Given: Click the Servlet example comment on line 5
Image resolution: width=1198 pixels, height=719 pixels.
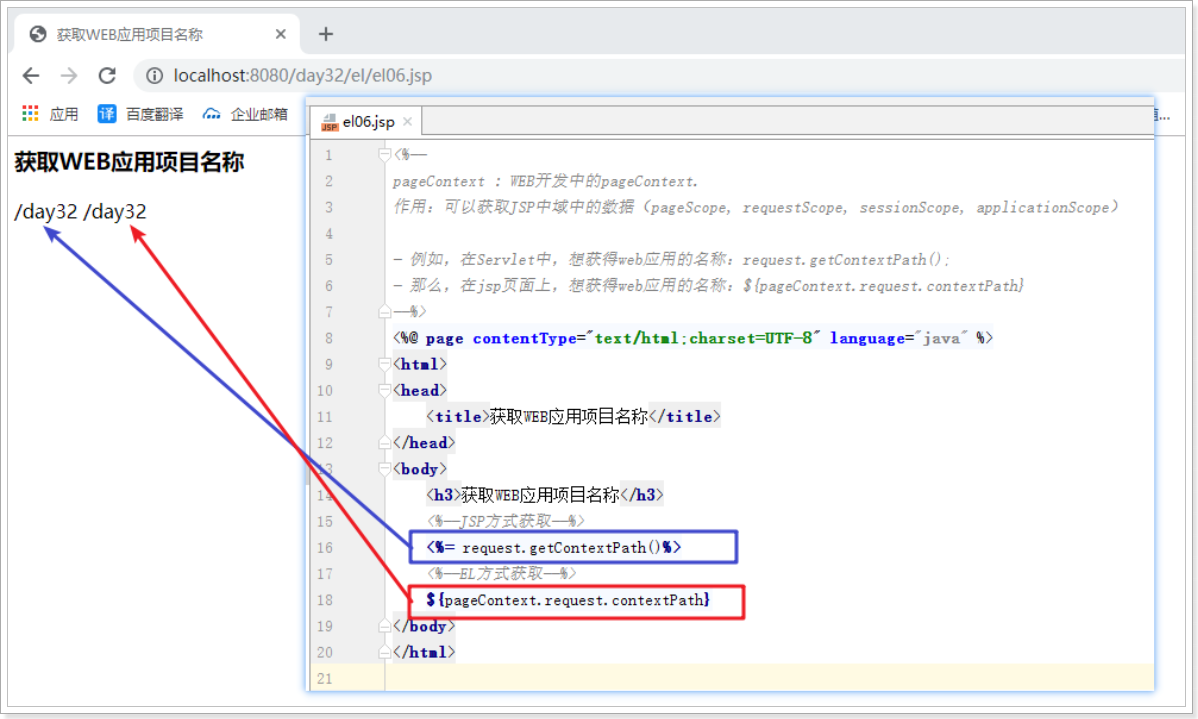Looking at the screenshot, I should (x=672, y=260).
